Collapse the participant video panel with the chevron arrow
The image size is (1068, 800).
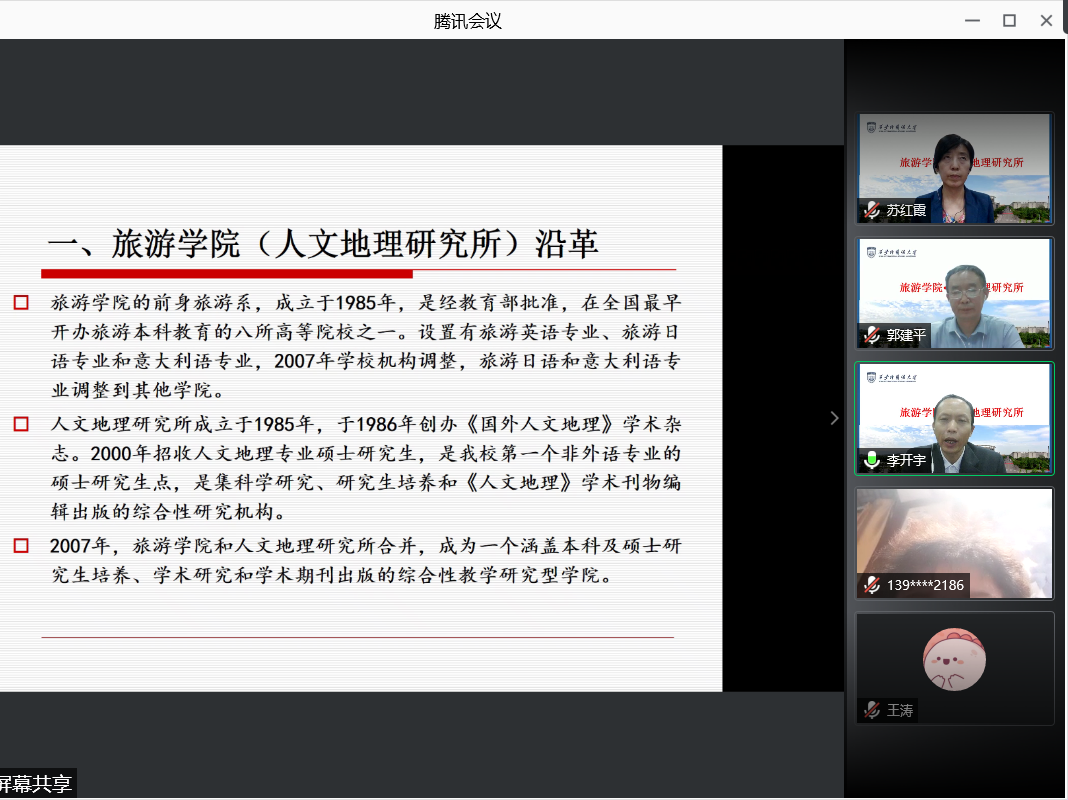(x=834, y=418)
